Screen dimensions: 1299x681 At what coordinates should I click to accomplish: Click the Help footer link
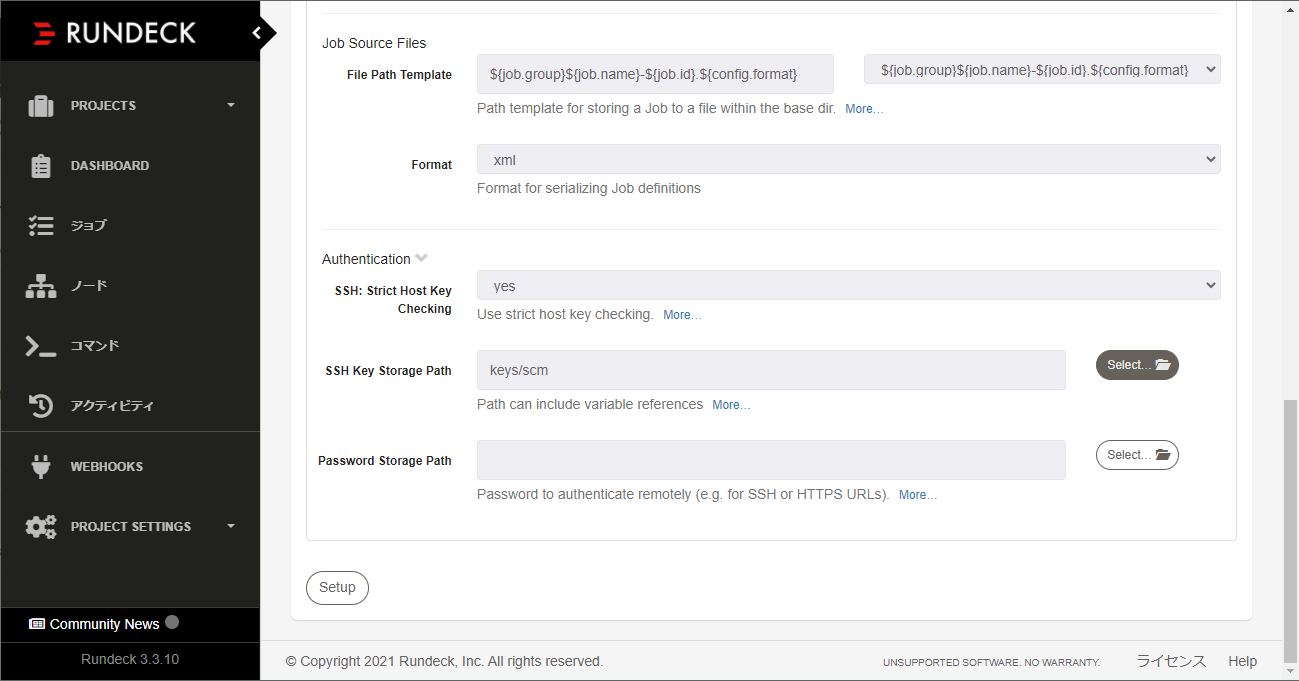pos(1242,661)
